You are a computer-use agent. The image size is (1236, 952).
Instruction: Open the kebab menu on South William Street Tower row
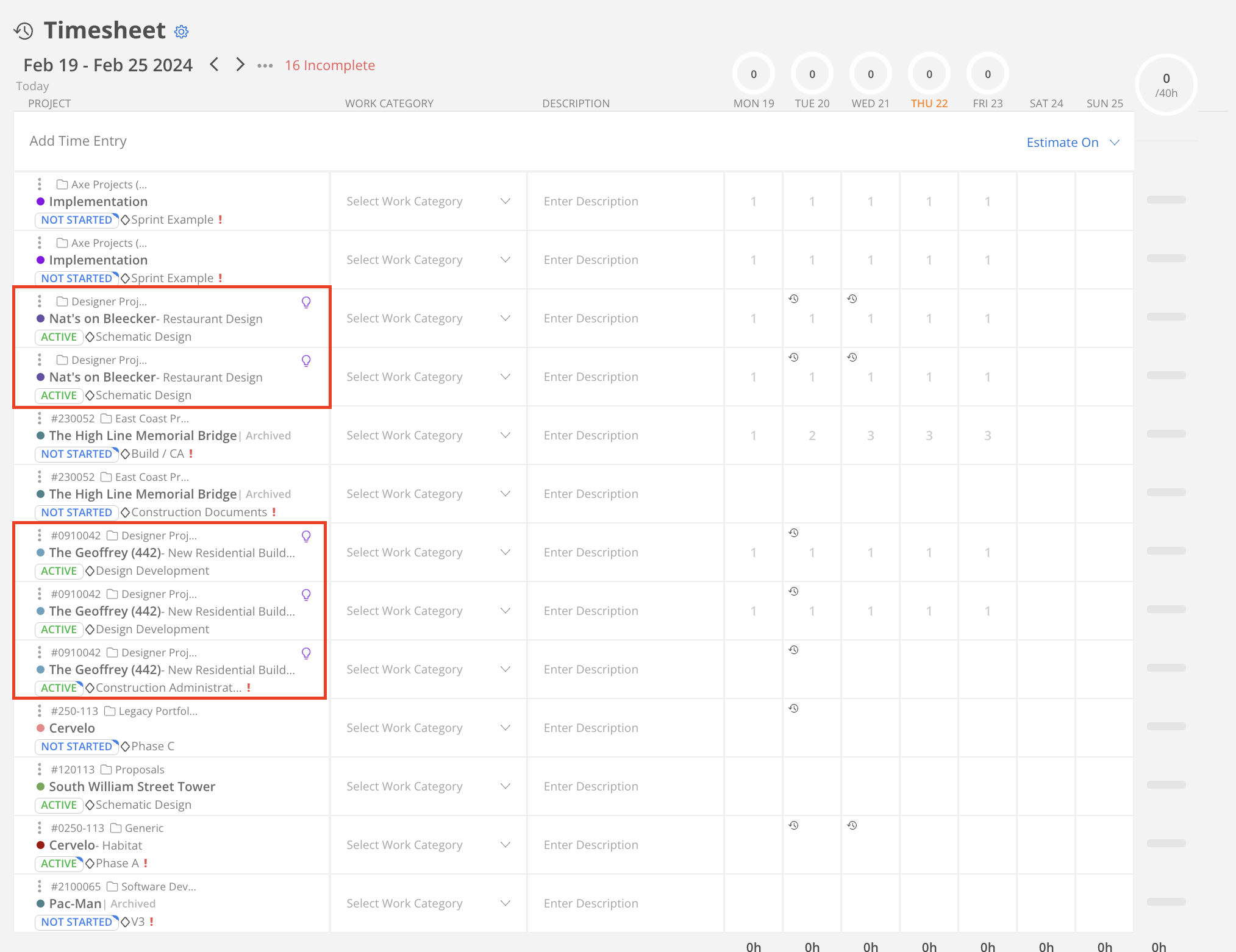[x=39, y=769]
